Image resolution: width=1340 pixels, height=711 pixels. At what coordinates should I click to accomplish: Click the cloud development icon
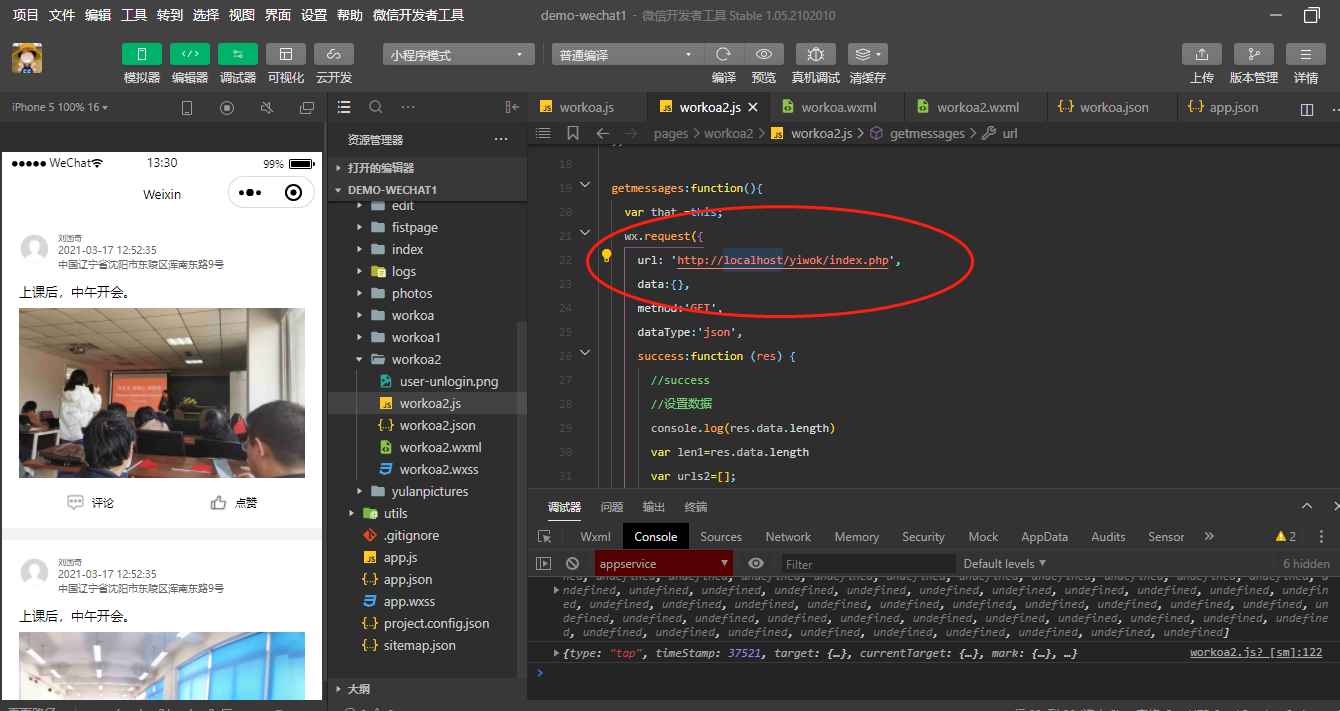tap(334, 54)
